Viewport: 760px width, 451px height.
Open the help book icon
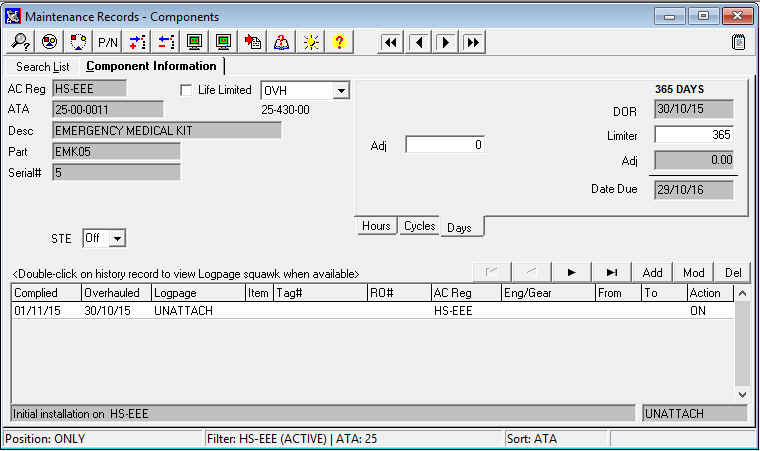coord(282,42)
